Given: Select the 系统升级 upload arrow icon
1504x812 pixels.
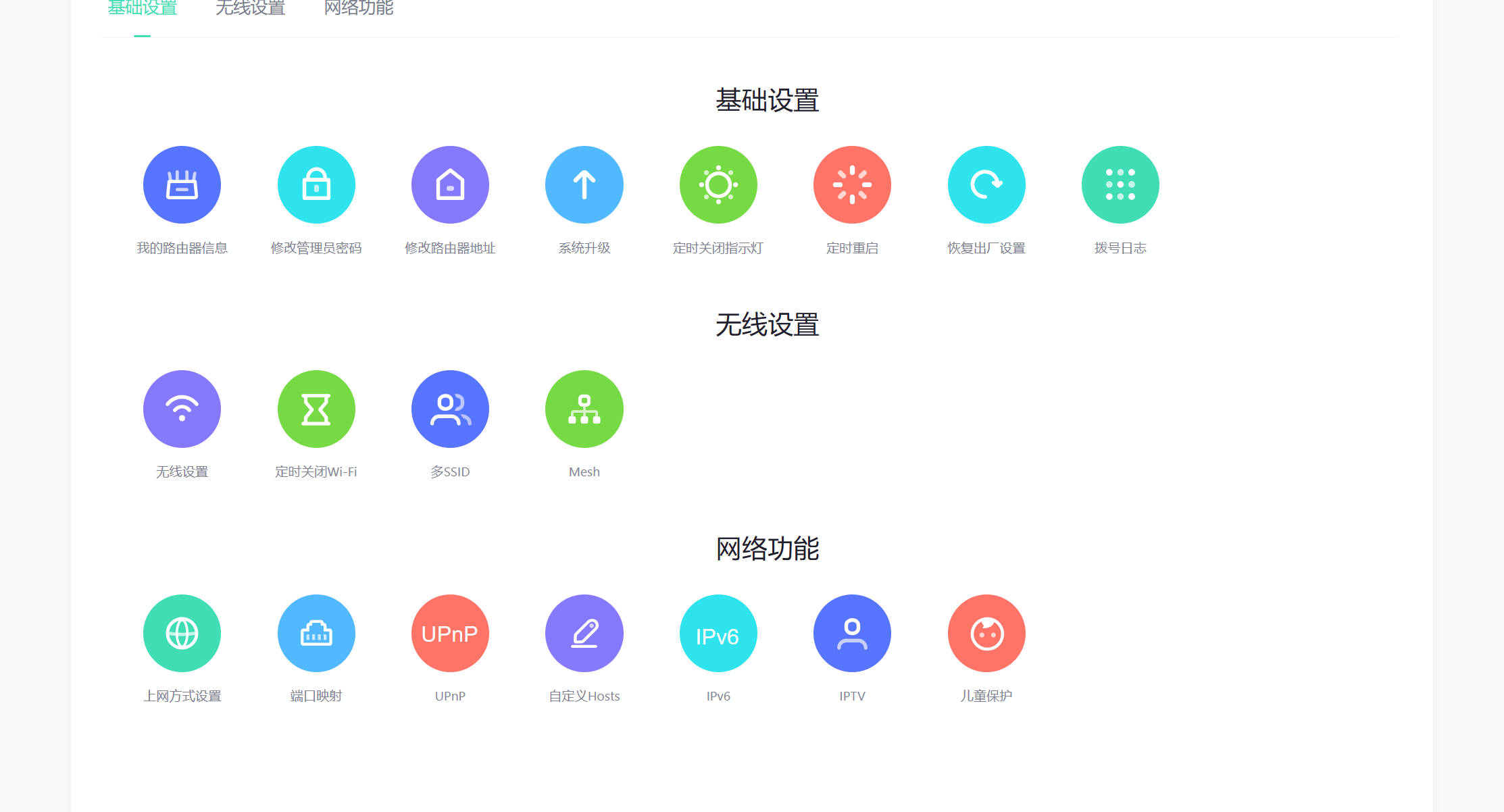Looking at the screenshot, I should [584, 184].
